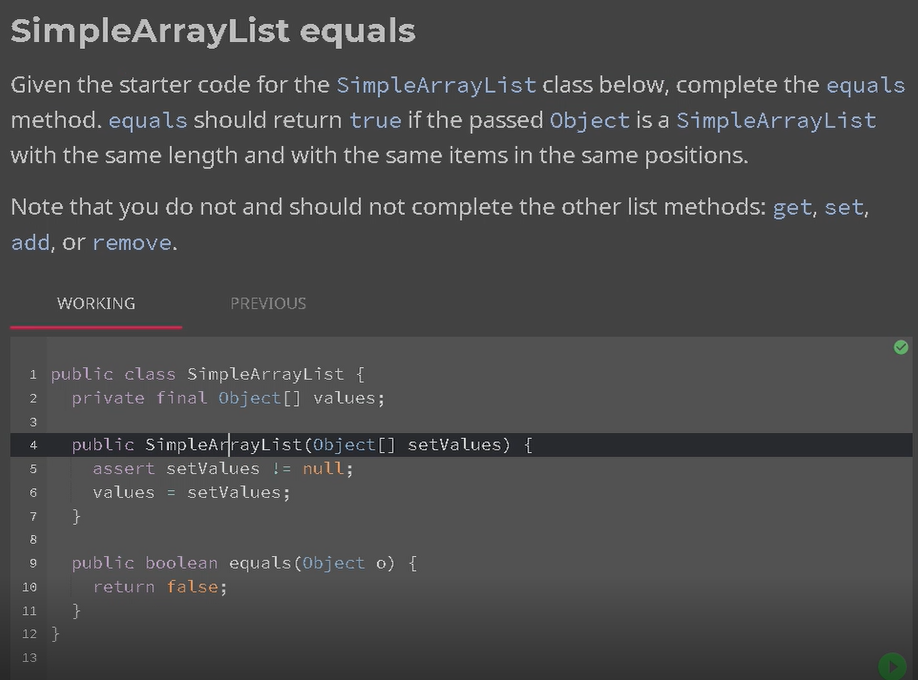Switch to the WORKING tab
The height and width of the screenshot is (680, 918).
[x=96, y=303]
